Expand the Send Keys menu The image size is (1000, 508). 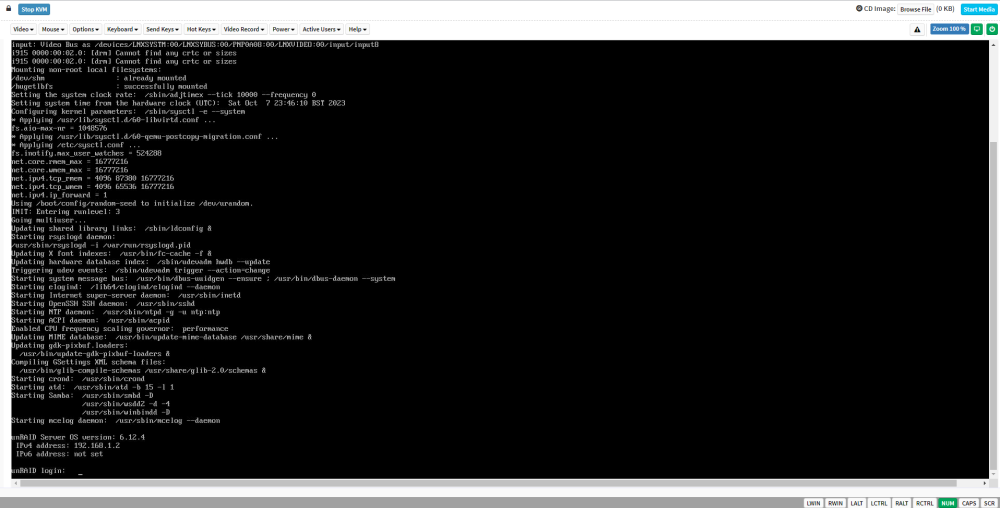click(x=163, y=29)
